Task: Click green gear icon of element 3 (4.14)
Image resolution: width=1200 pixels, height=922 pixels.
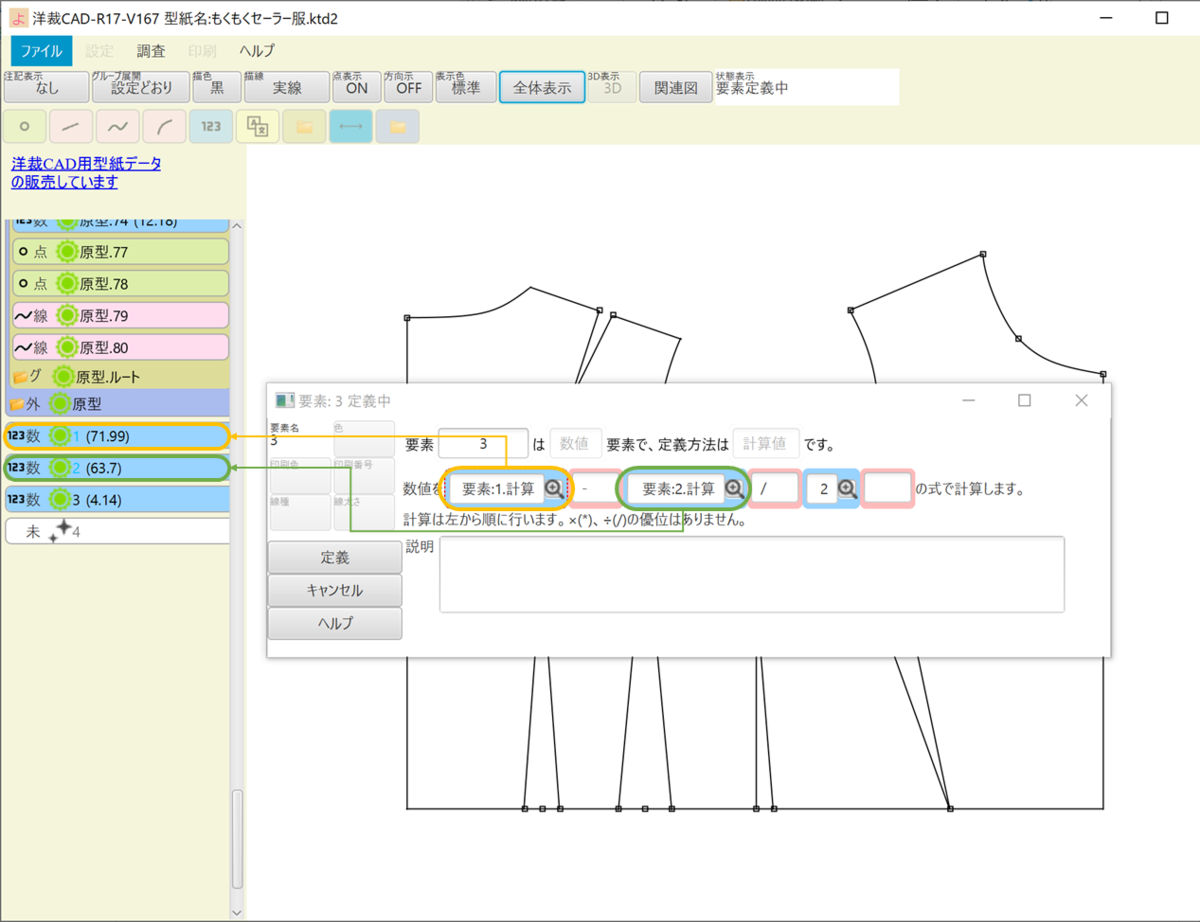Action: click(61, 498)
